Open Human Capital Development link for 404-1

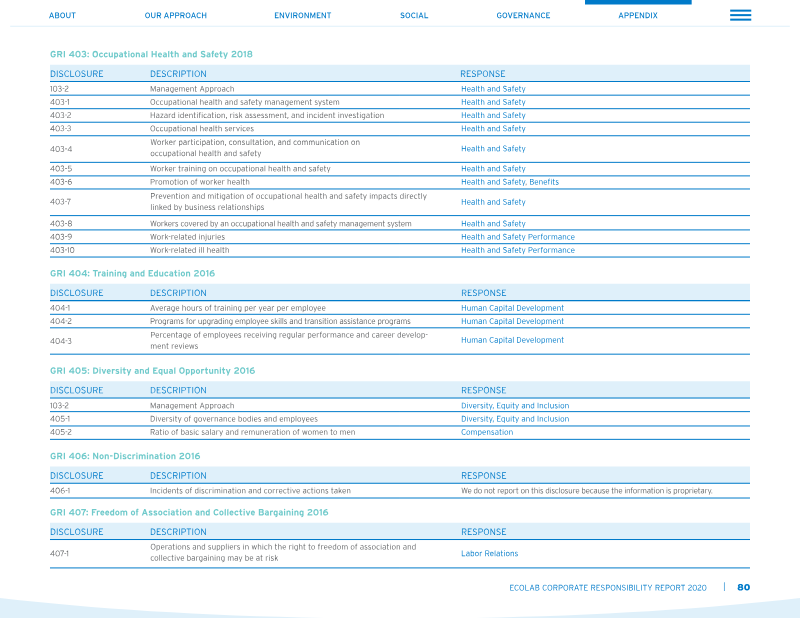[512, 308]
